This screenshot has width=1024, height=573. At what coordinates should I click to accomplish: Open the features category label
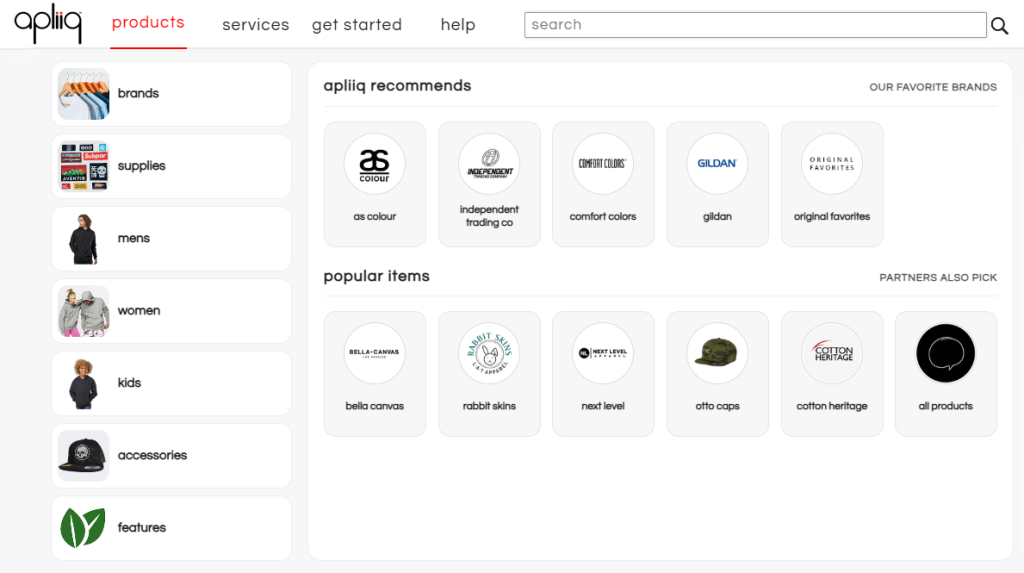tap(142, 528)
